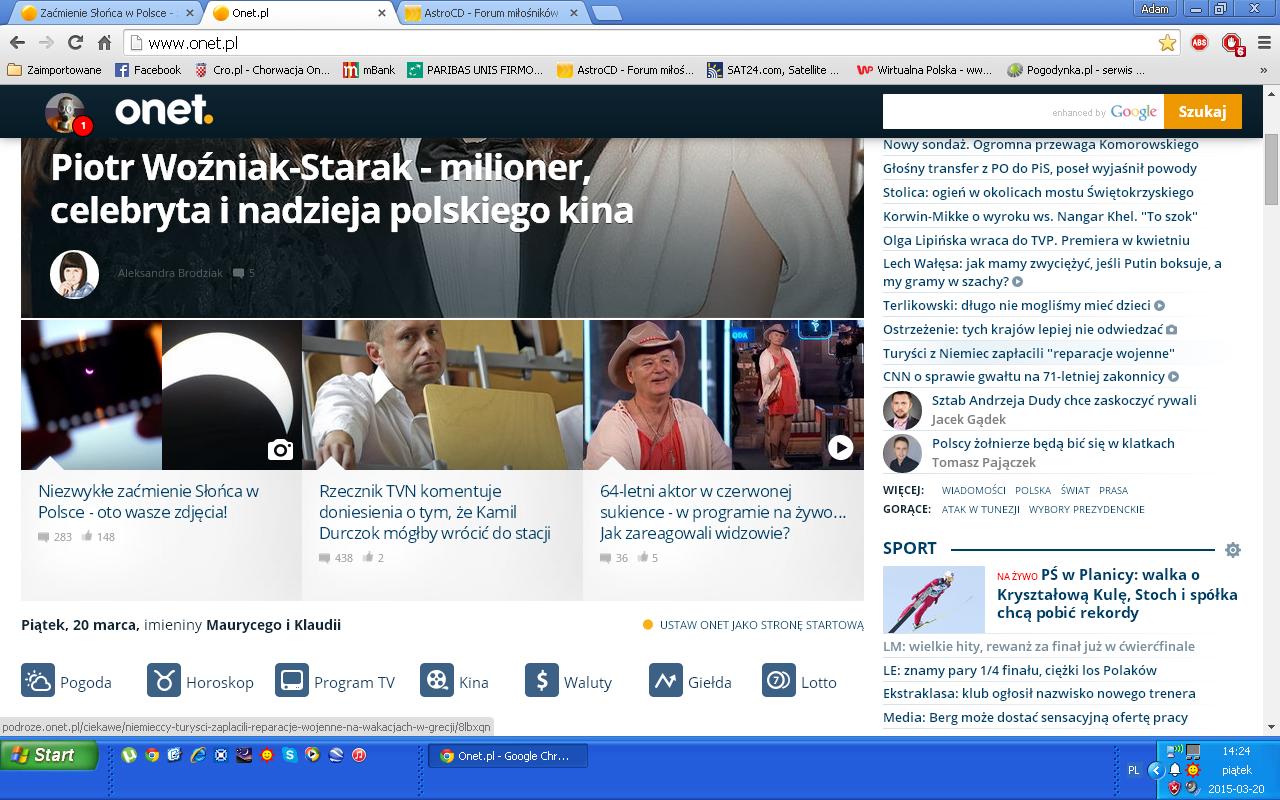
Task: Click Ustaw Onet jako stronę startową
Action: tap(753, 625)
